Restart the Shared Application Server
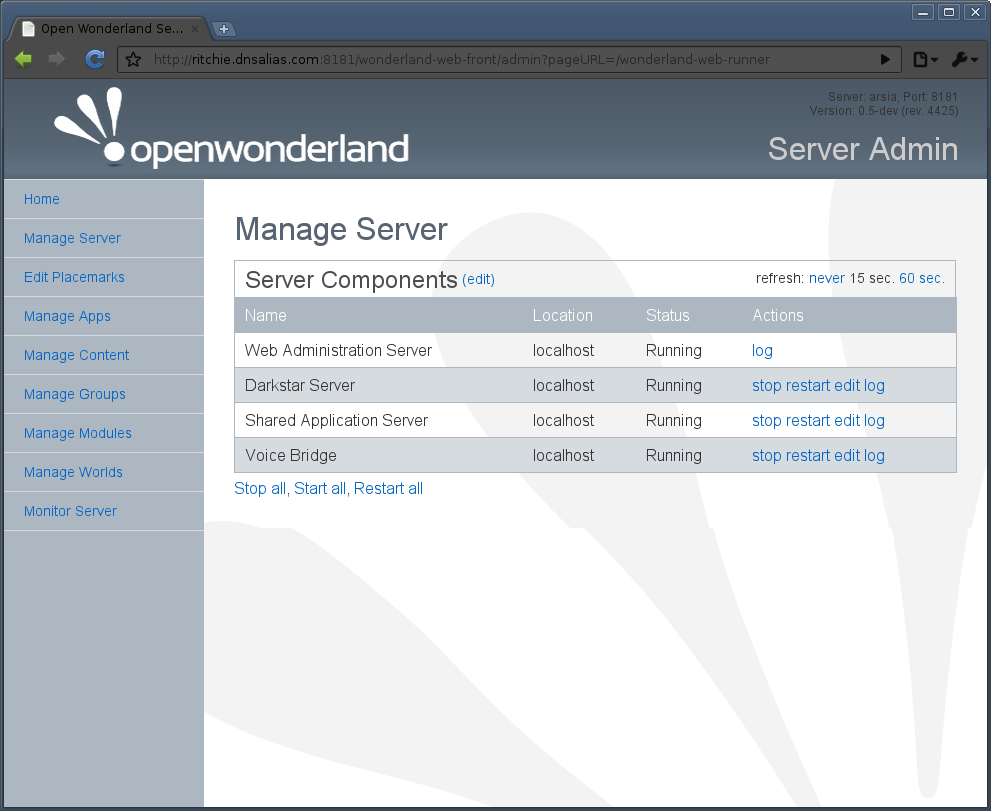The width and height of the screenshot is (991, 811). pos(808,420)
